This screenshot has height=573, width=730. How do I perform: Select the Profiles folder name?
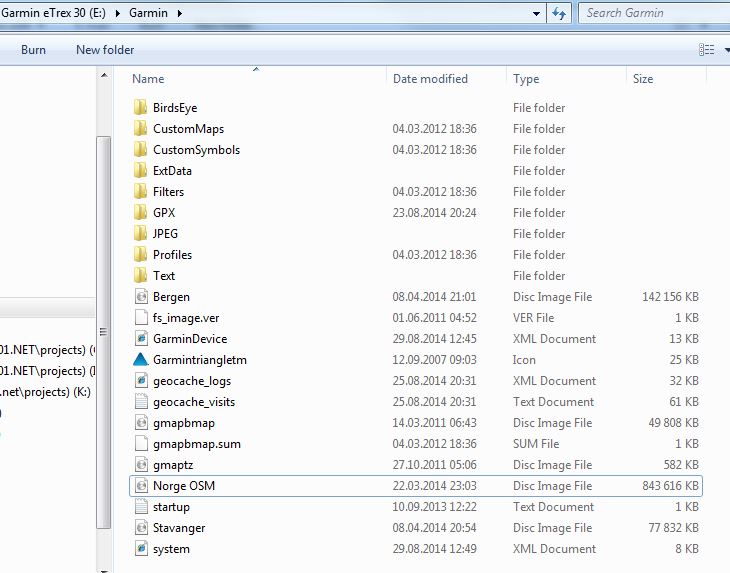tap(172, 255)
